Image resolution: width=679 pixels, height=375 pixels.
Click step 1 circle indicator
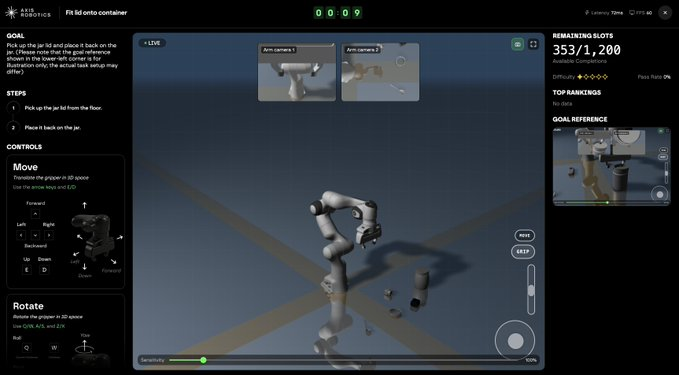point(13,108)
